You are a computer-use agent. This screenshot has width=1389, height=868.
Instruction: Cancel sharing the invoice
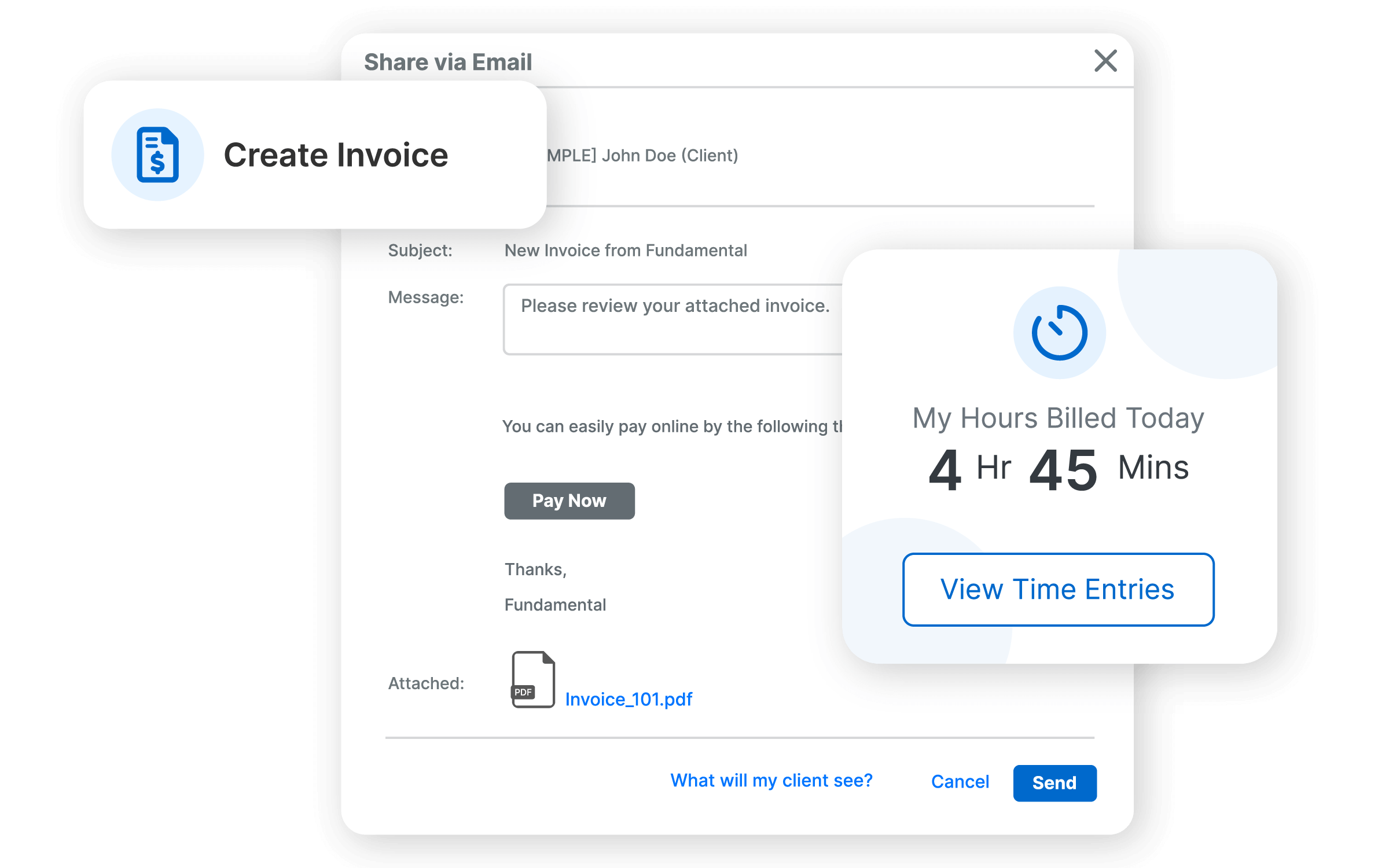960,782
